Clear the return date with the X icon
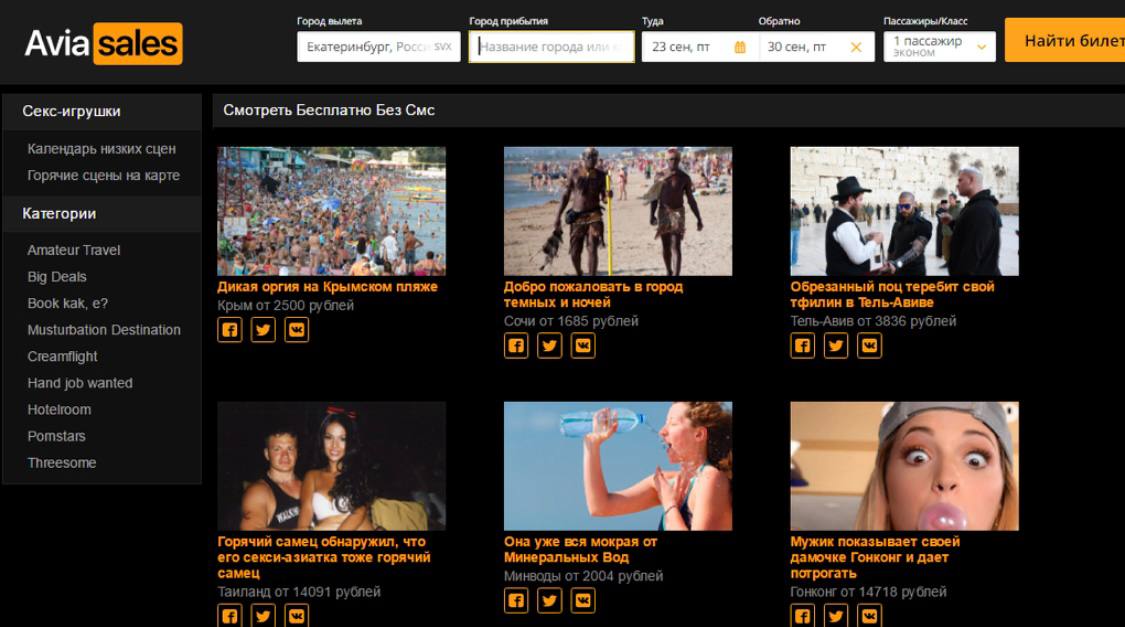 tap(855, 47)
